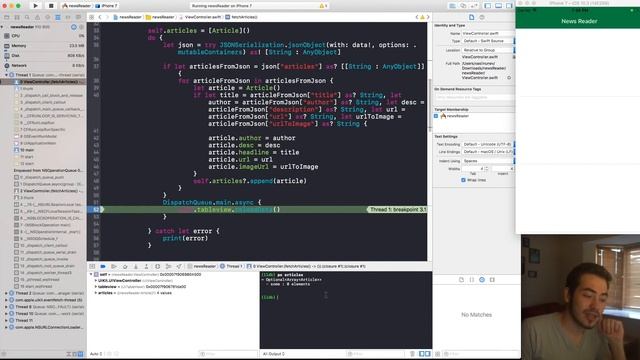
Task: Show the Debug navigator
Action: 58,17
